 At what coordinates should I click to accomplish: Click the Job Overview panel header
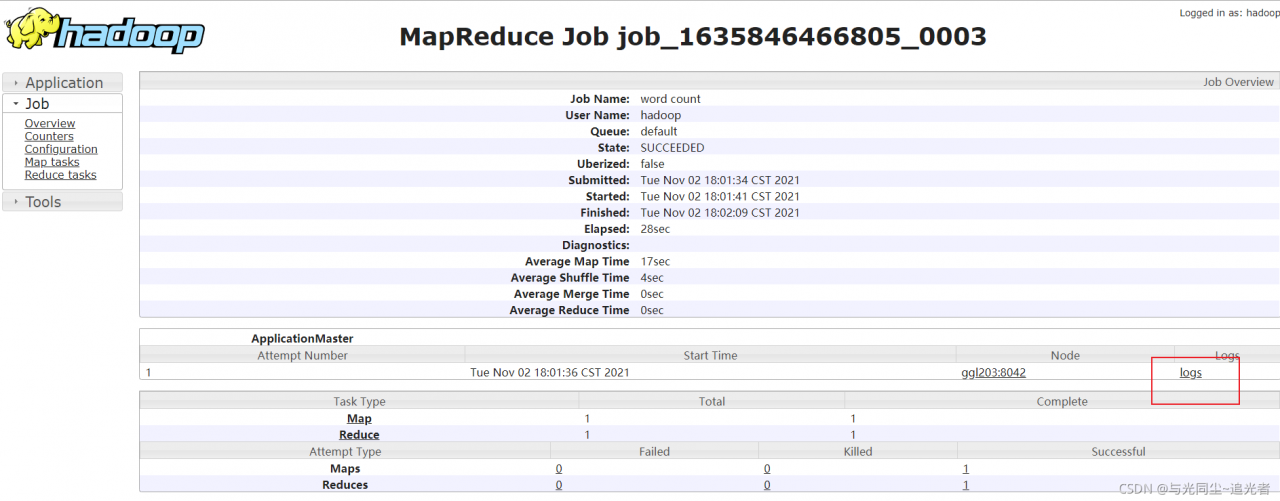pyautogui.click(x=709, y=82)
